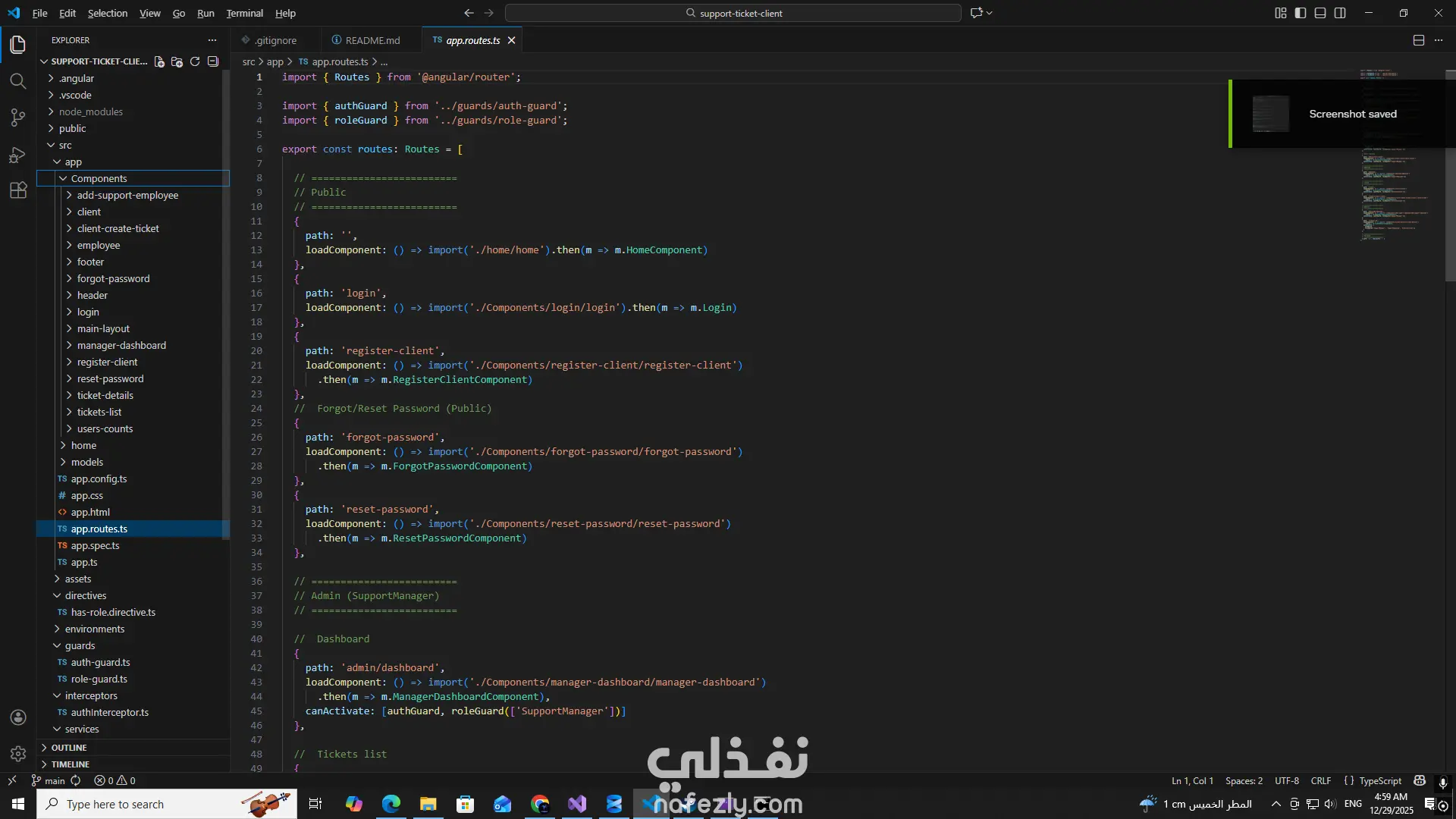Toggle the bottom panel layout button

pyautogui.click(x=1320, y=13)
